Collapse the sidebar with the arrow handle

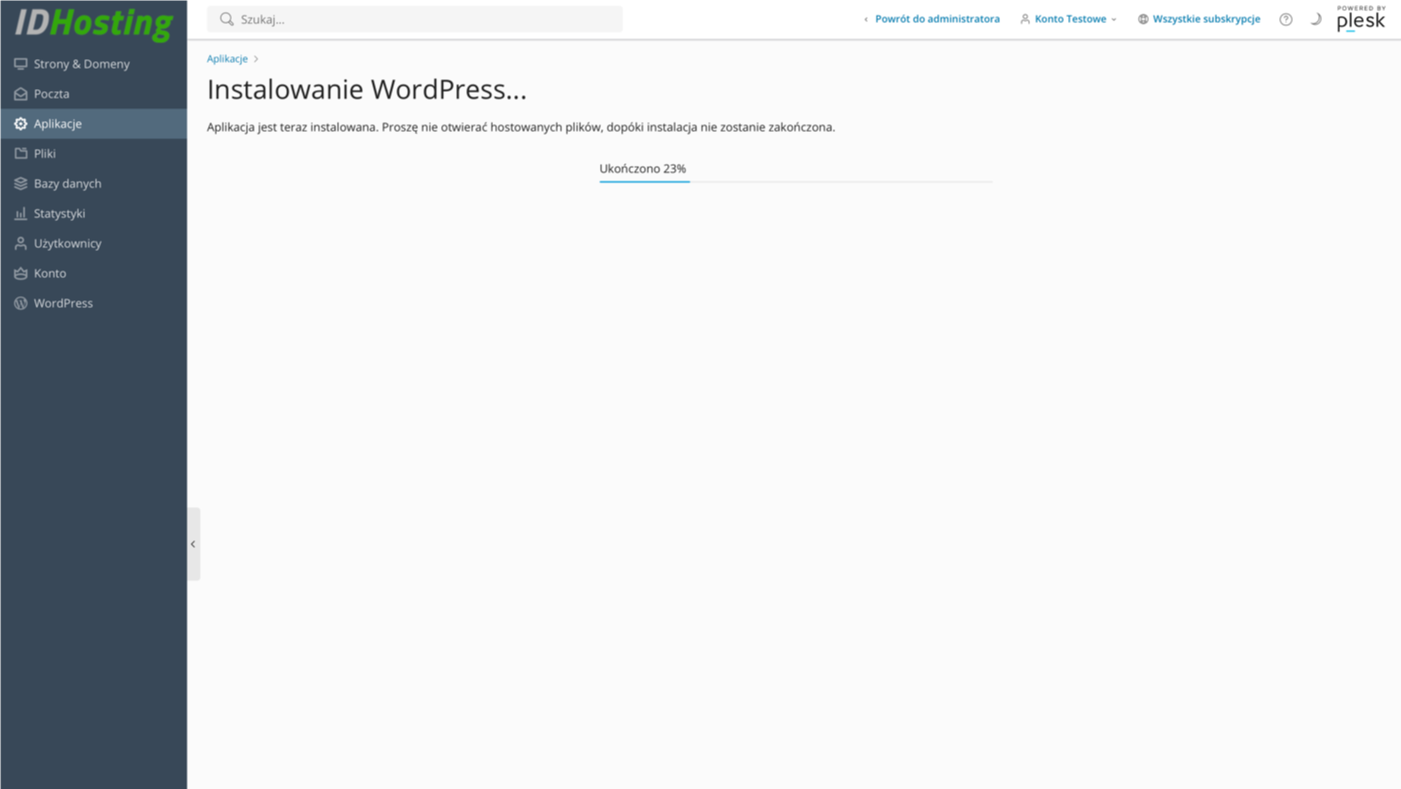pos(193,544)
